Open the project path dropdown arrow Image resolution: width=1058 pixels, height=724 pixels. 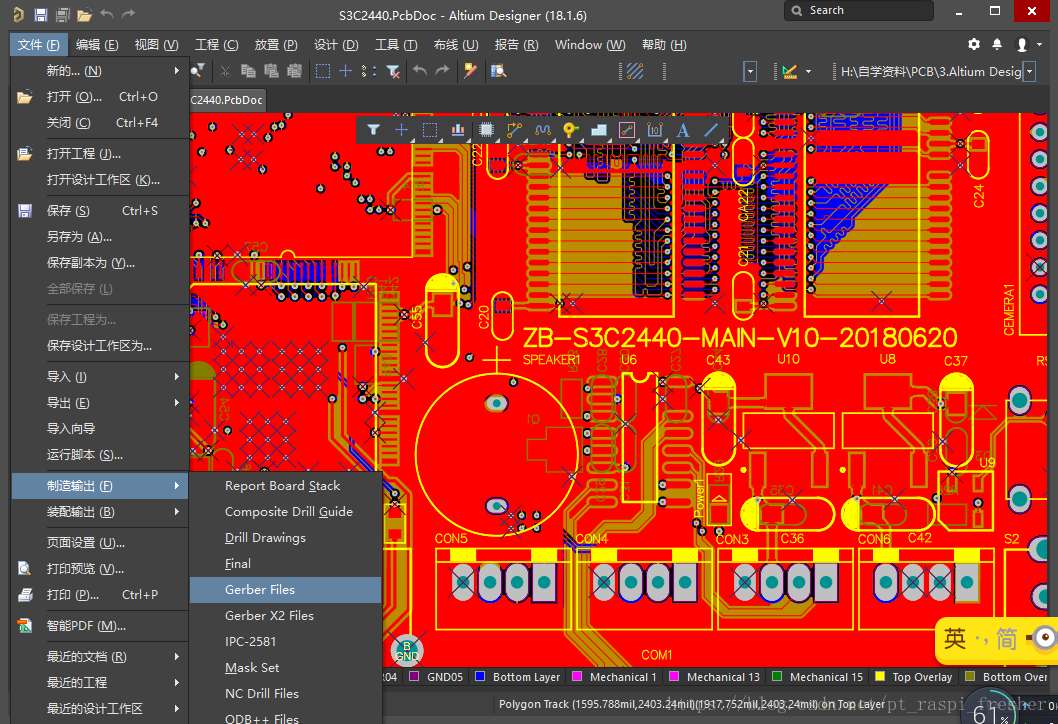tap(1030, 71)
